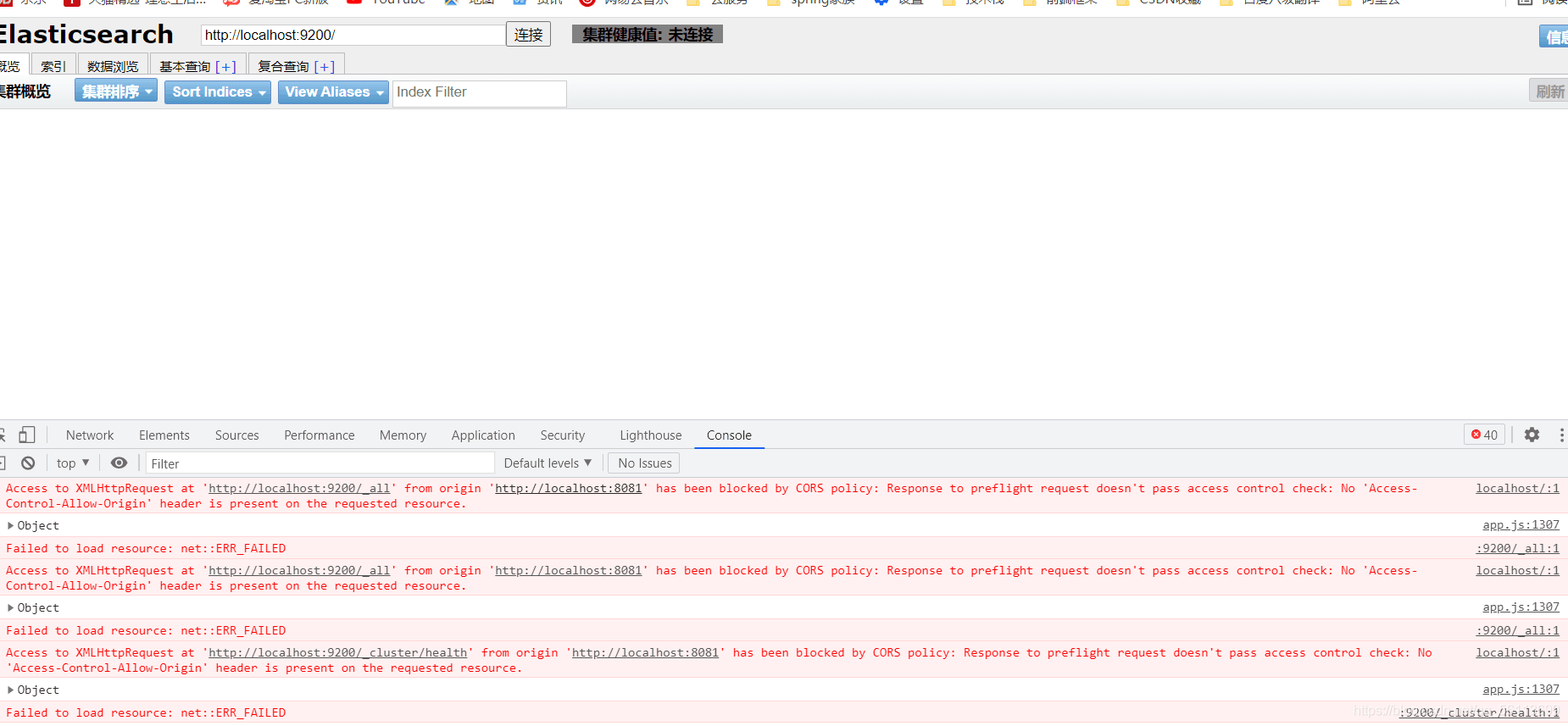Open the Sort Indices dropdown
The image size is (1568, 726).
pyautogui.click(x=218, y=91)
